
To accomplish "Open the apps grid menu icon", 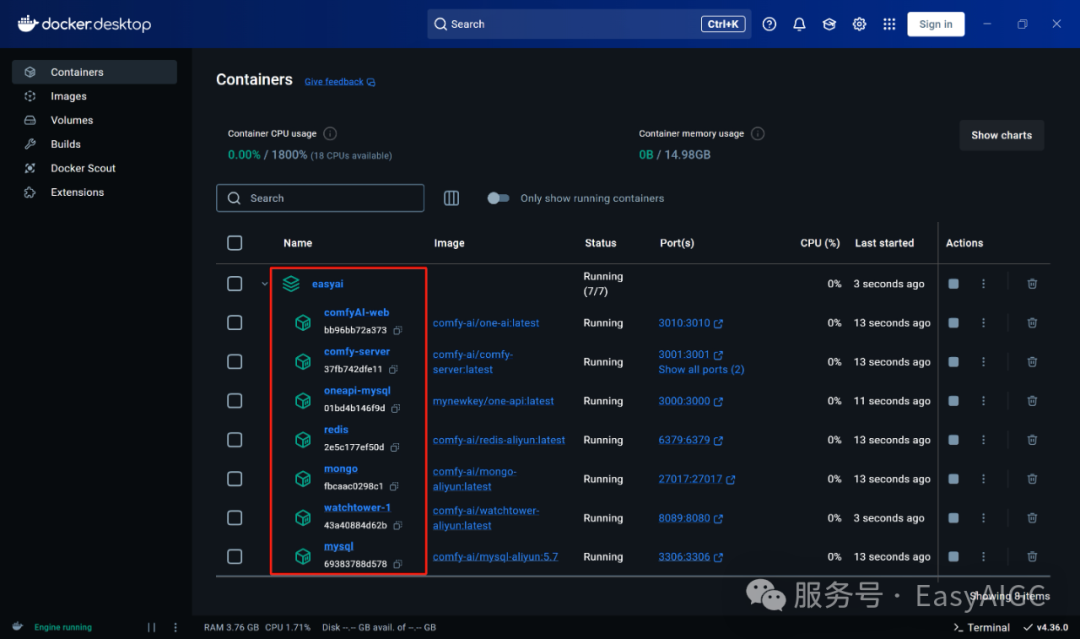I will (x=889, y=24).
